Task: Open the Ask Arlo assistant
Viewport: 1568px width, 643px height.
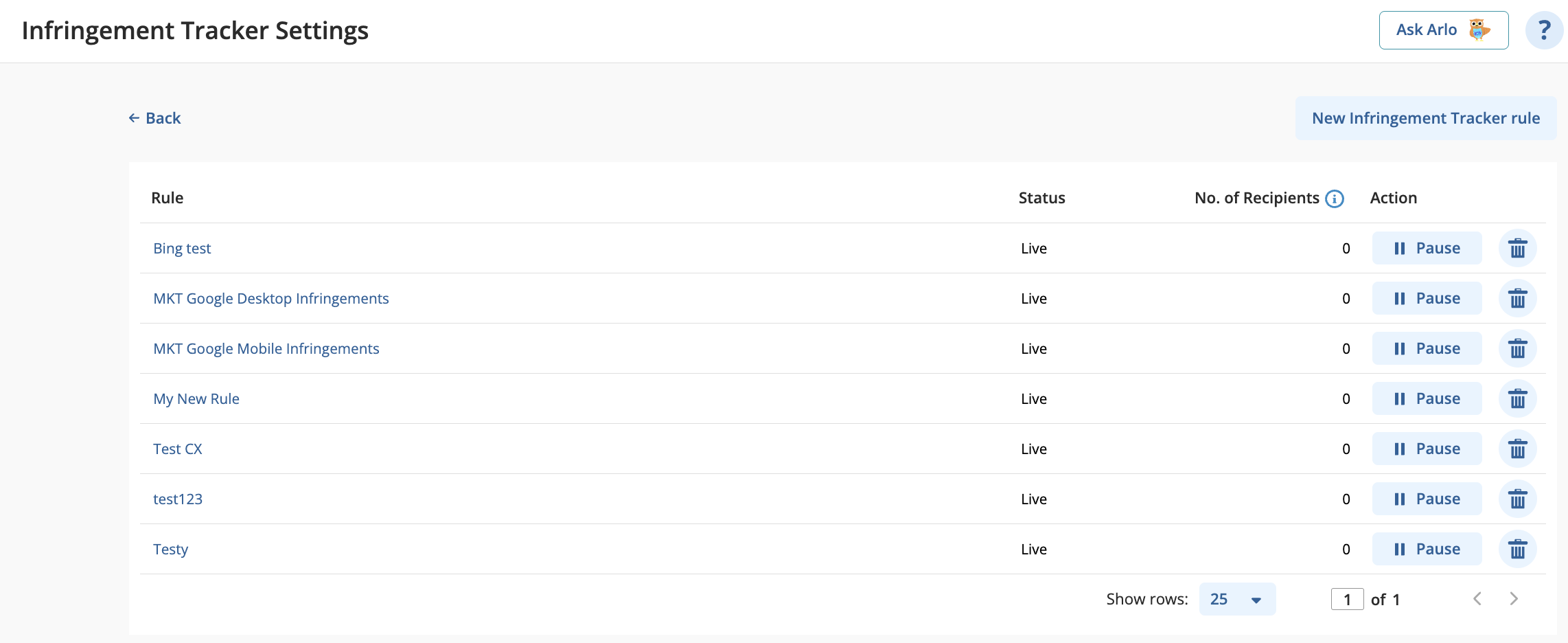Action: [1444, 30]
